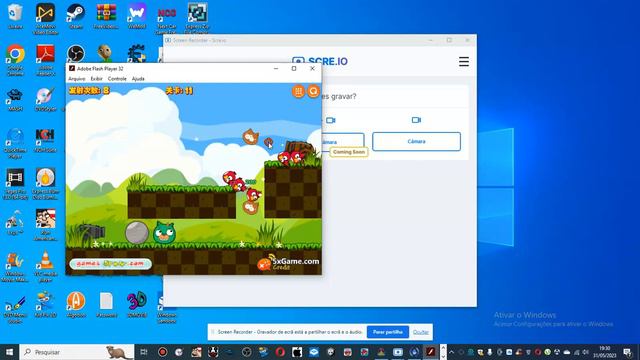The width and height of the screenshot is (640, 360).
Task: Open the VLC media player desktop icon
Action: 45,266
